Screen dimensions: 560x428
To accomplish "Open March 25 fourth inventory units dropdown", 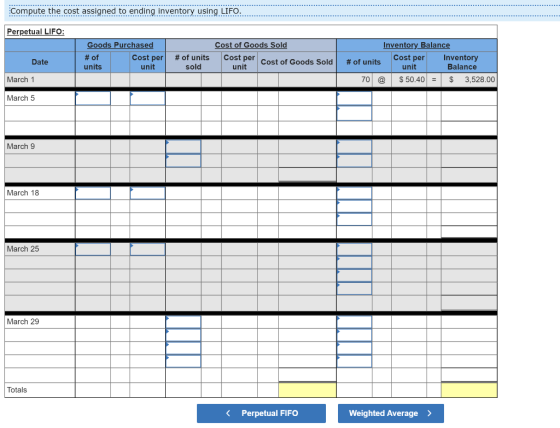I will [x=354, y=288].
